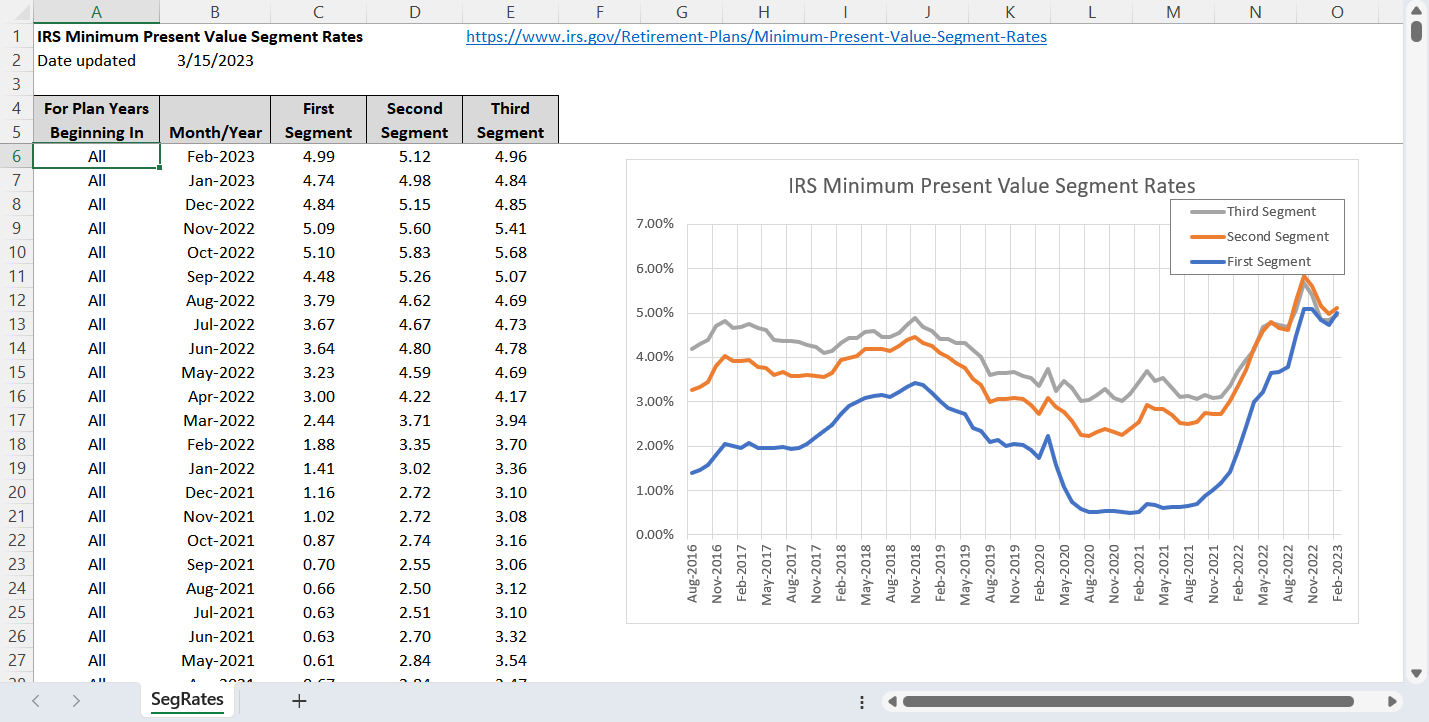Select the cell with value 3.79
The width and height of the screenshot is (1429, 722).
[318, 301]
